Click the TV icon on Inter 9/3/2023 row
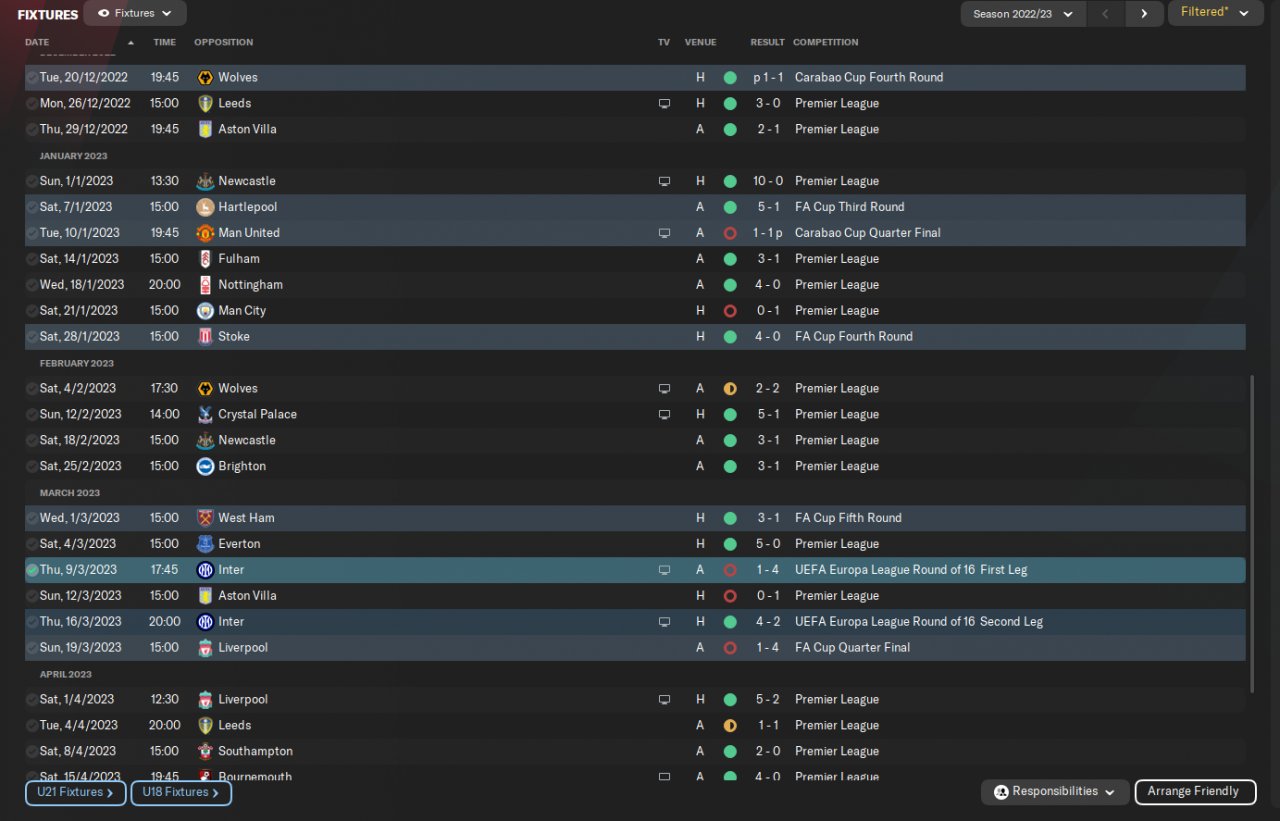 [664, 570]
